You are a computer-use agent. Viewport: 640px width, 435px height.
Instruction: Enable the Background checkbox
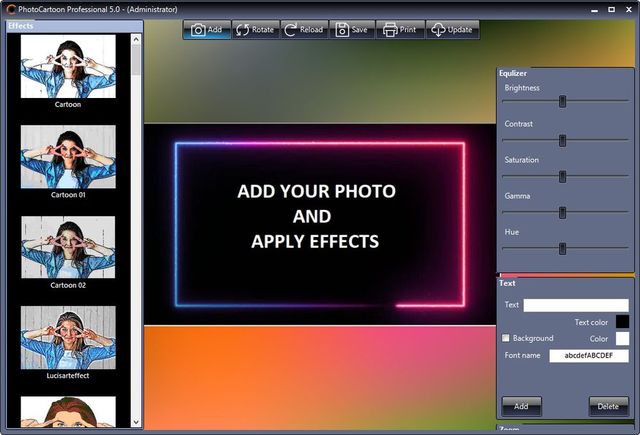tap(506, 339)
